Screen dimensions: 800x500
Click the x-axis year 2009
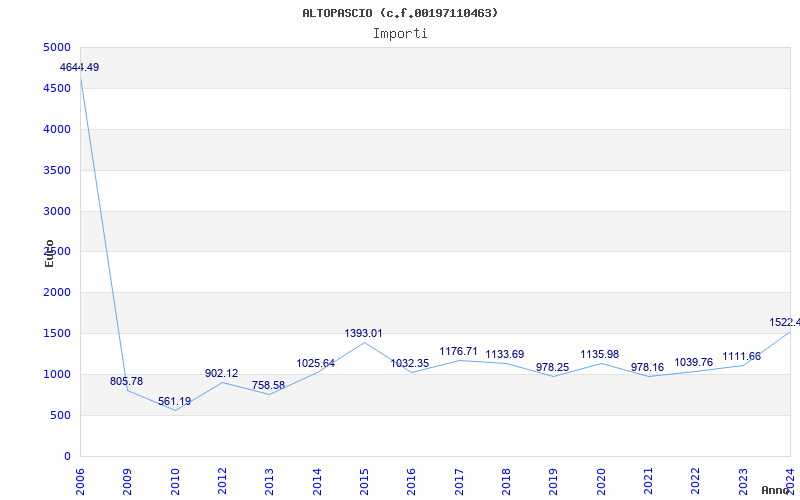(128, 482)
